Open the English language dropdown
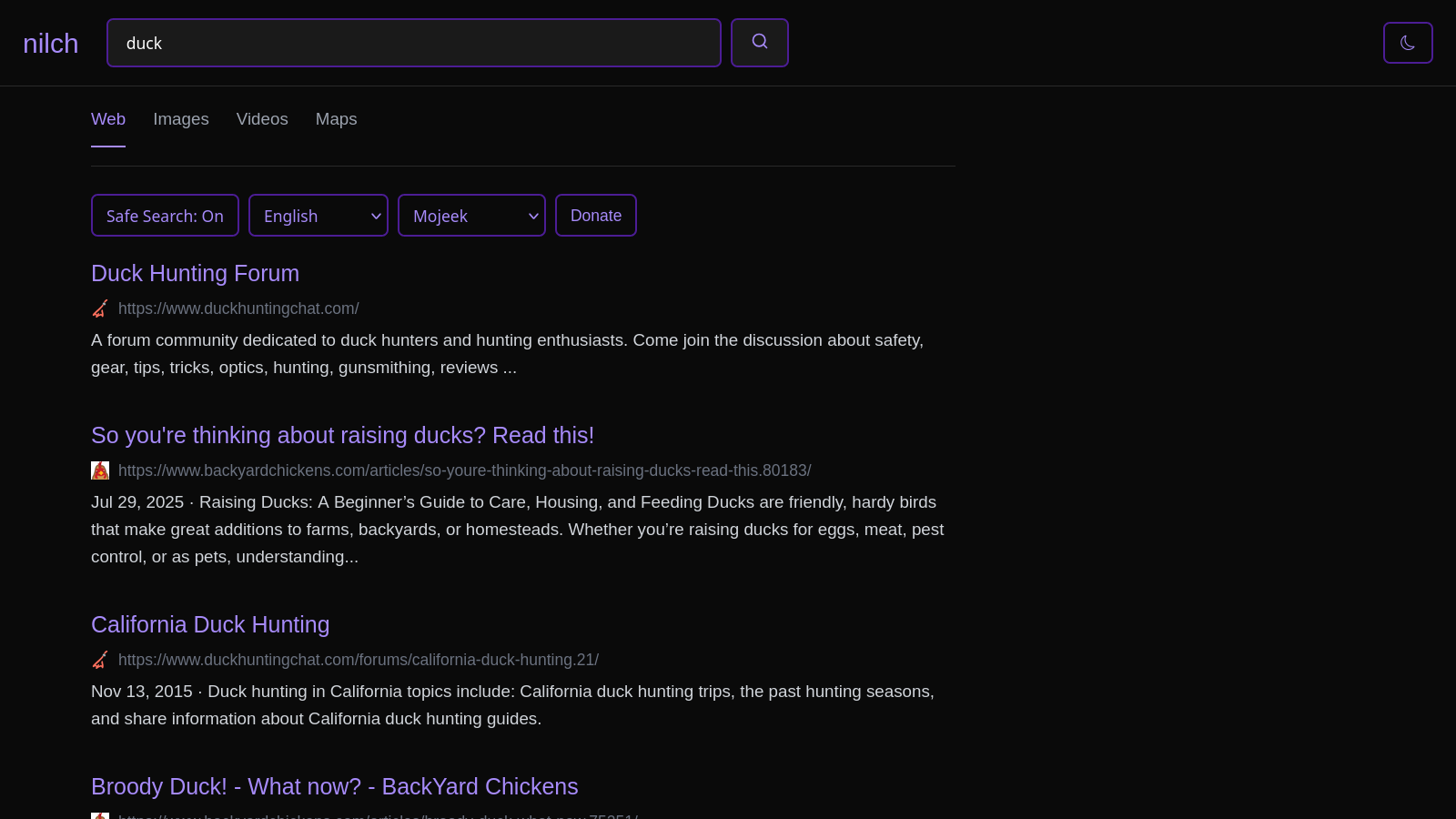Viewport: 1456px width, 819px height. coord(318,216)
